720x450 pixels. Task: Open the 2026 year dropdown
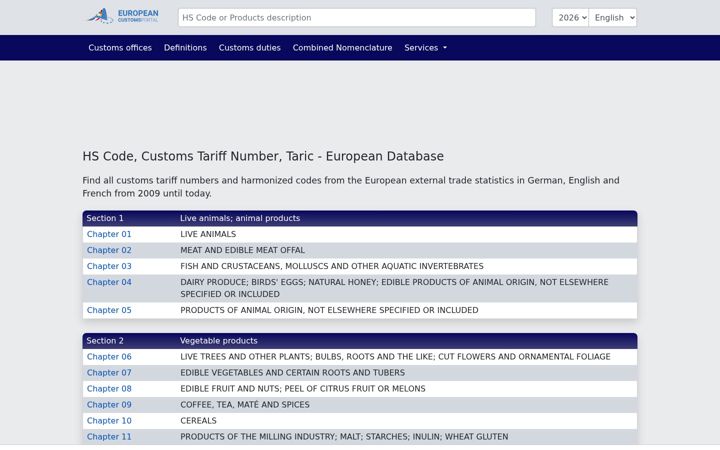pos(570,17)
